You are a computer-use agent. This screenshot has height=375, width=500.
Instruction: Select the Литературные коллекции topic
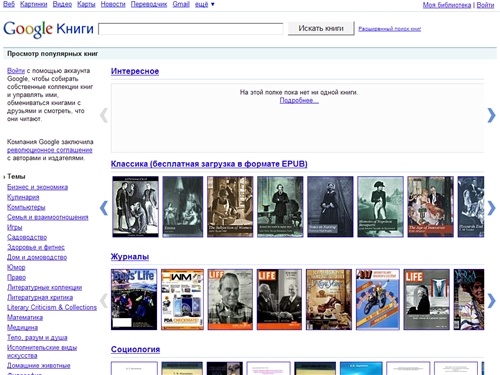44,287
